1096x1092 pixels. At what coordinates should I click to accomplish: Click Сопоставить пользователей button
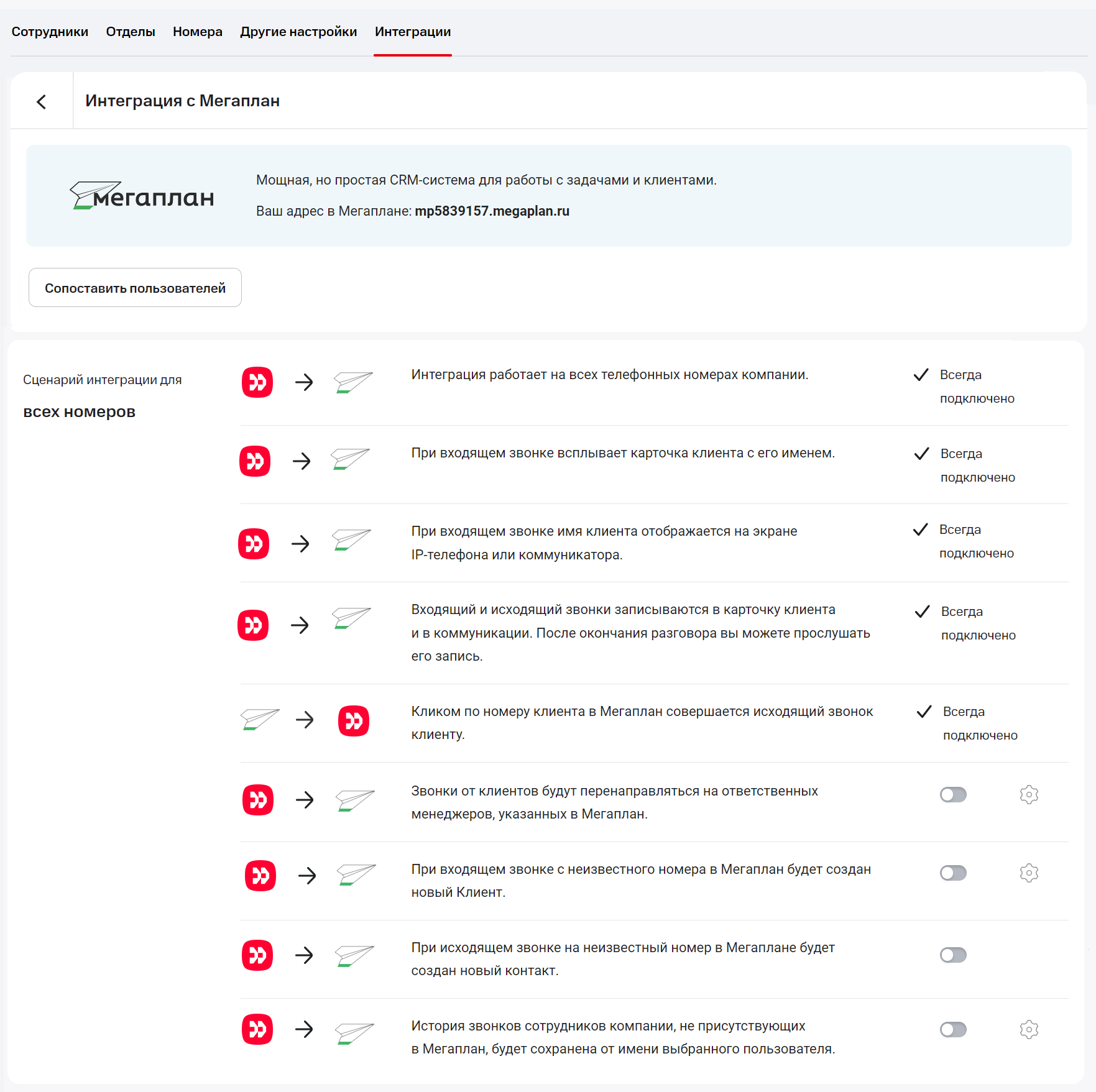135,288
